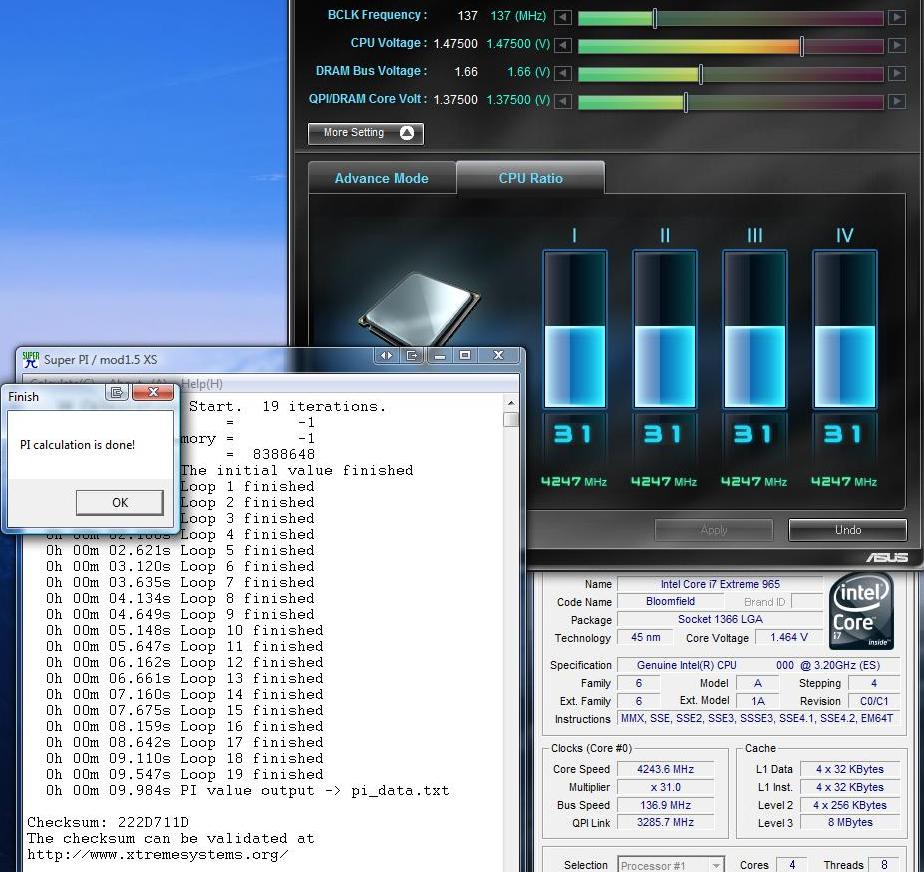The height and width of the screenshot is (872, 924).
Task: Click the Undo button
Action: pyautogui.click(x=847, y=530)
